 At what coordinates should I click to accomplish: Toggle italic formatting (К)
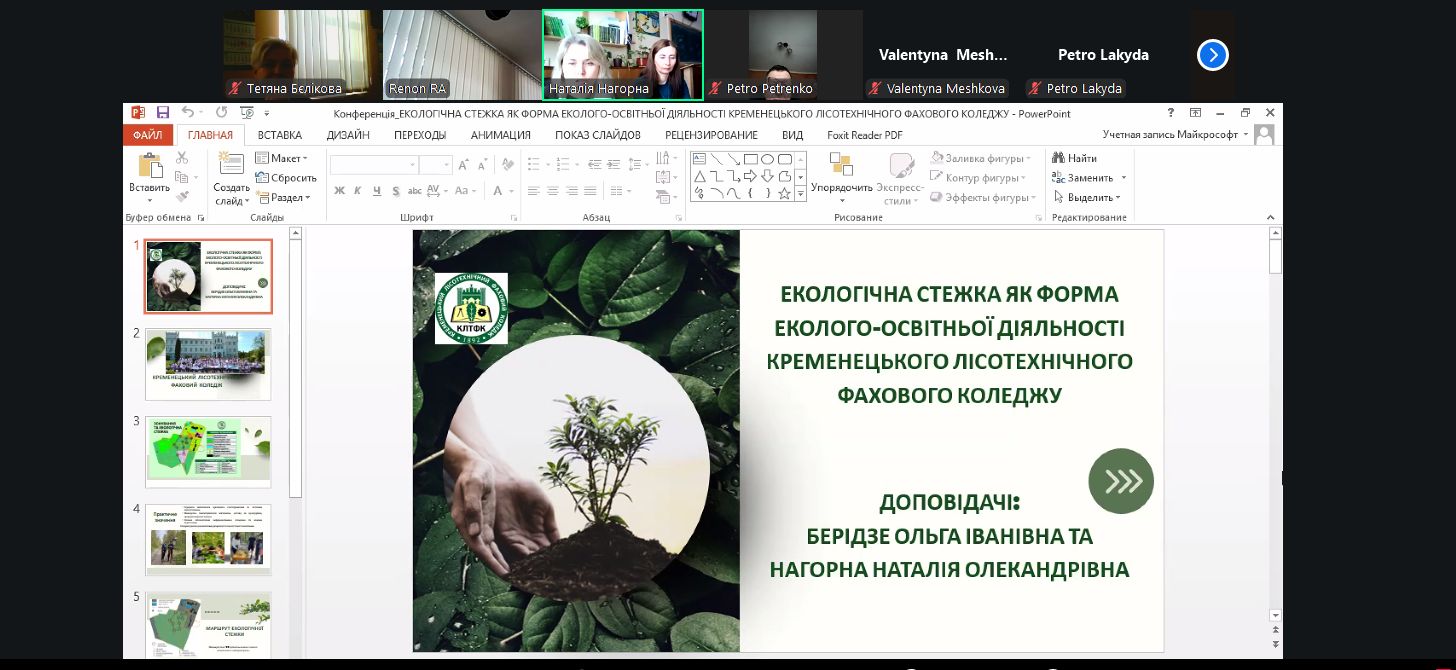(359, 191)
